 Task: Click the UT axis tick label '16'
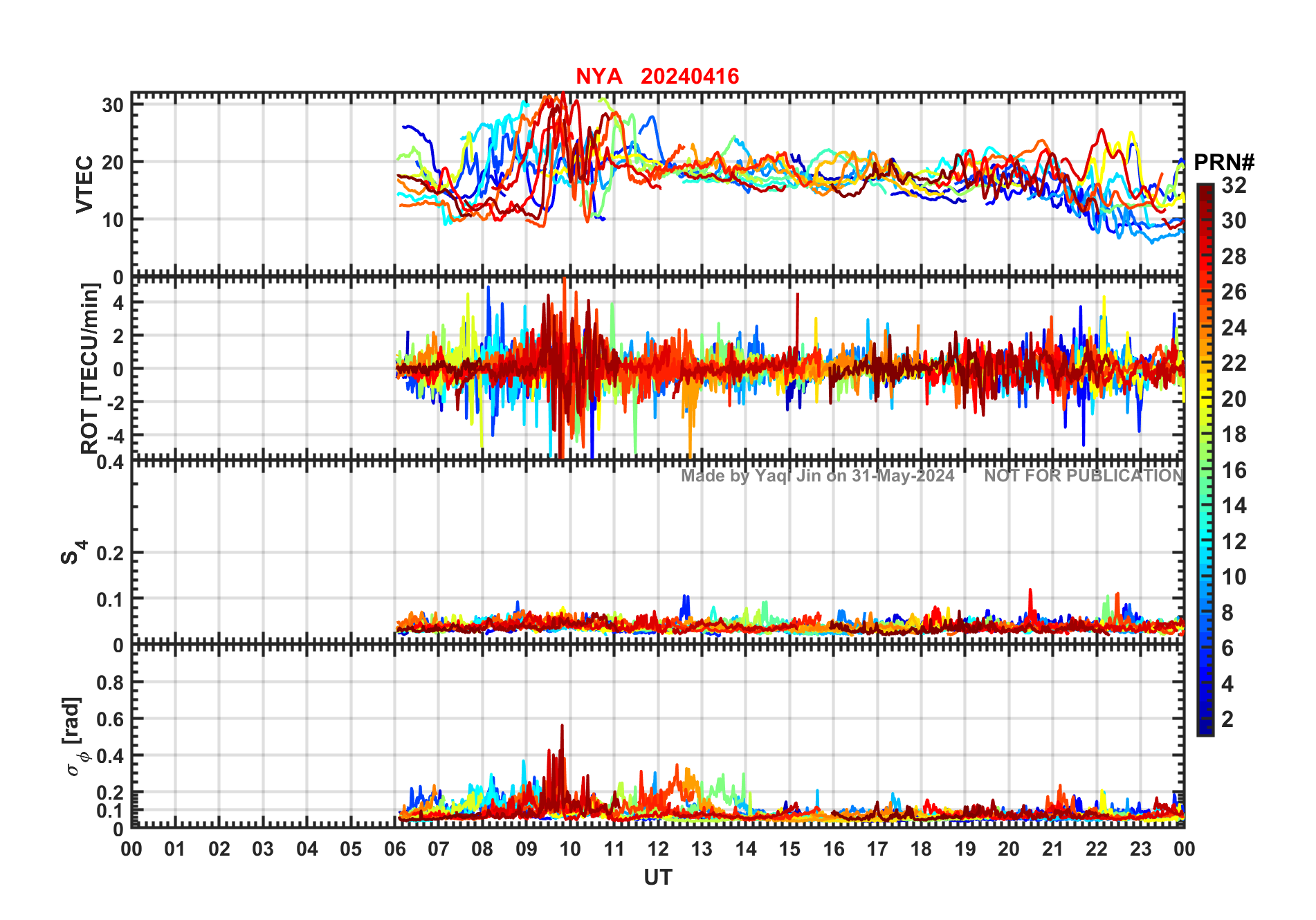pyautogui.click(x=834, y=849)
